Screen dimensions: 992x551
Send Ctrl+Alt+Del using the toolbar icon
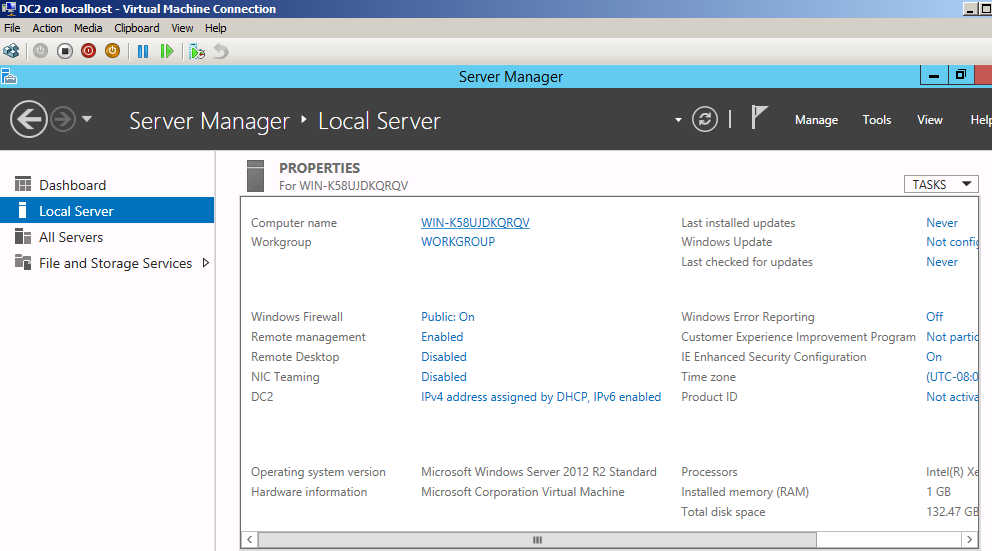[12, 51]
